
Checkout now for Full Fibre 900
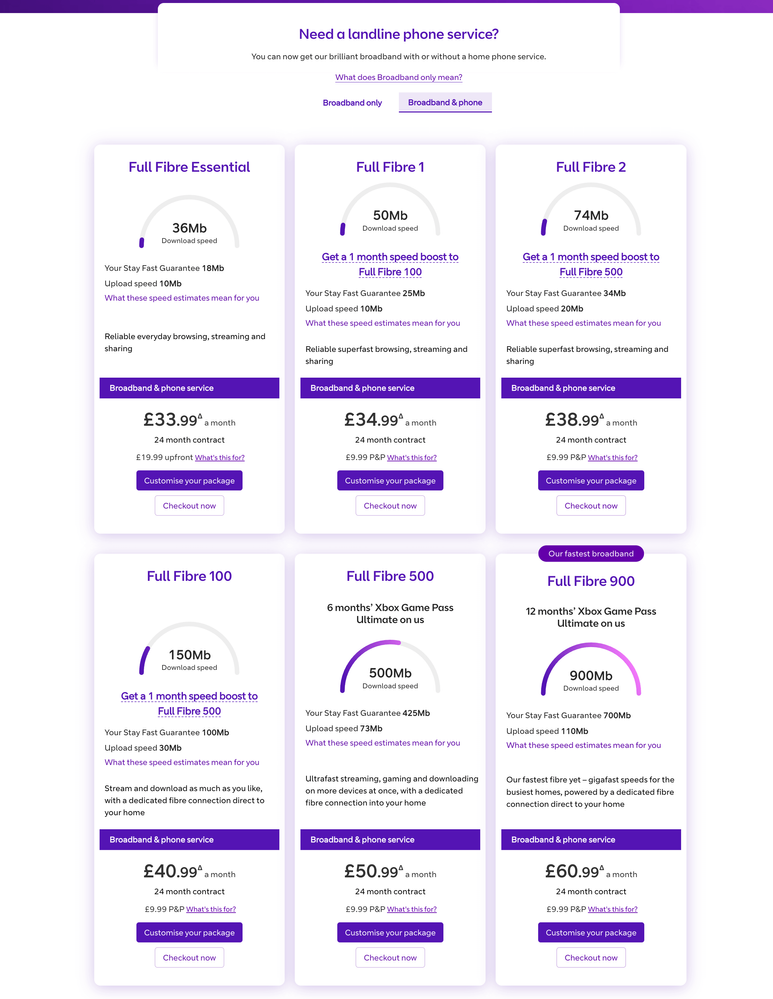pyautogui.click(x=591, y=958)
